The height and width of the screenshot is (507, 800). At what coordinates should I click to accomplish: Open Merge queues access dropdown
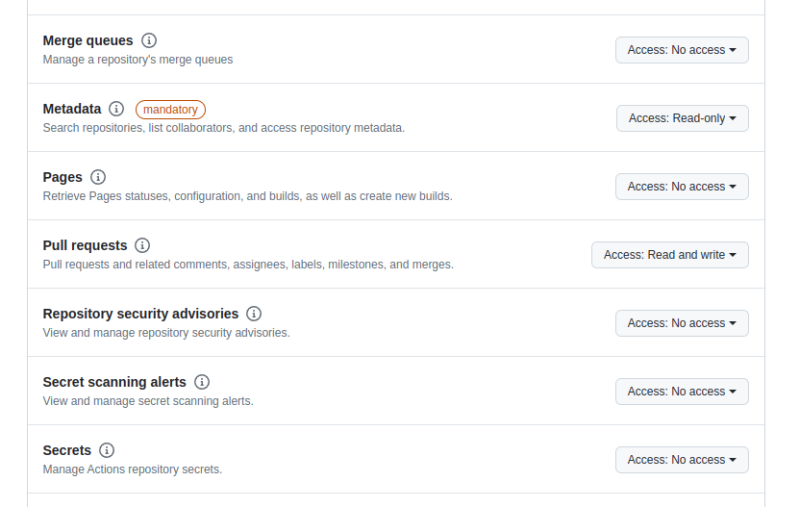[681, 50]
